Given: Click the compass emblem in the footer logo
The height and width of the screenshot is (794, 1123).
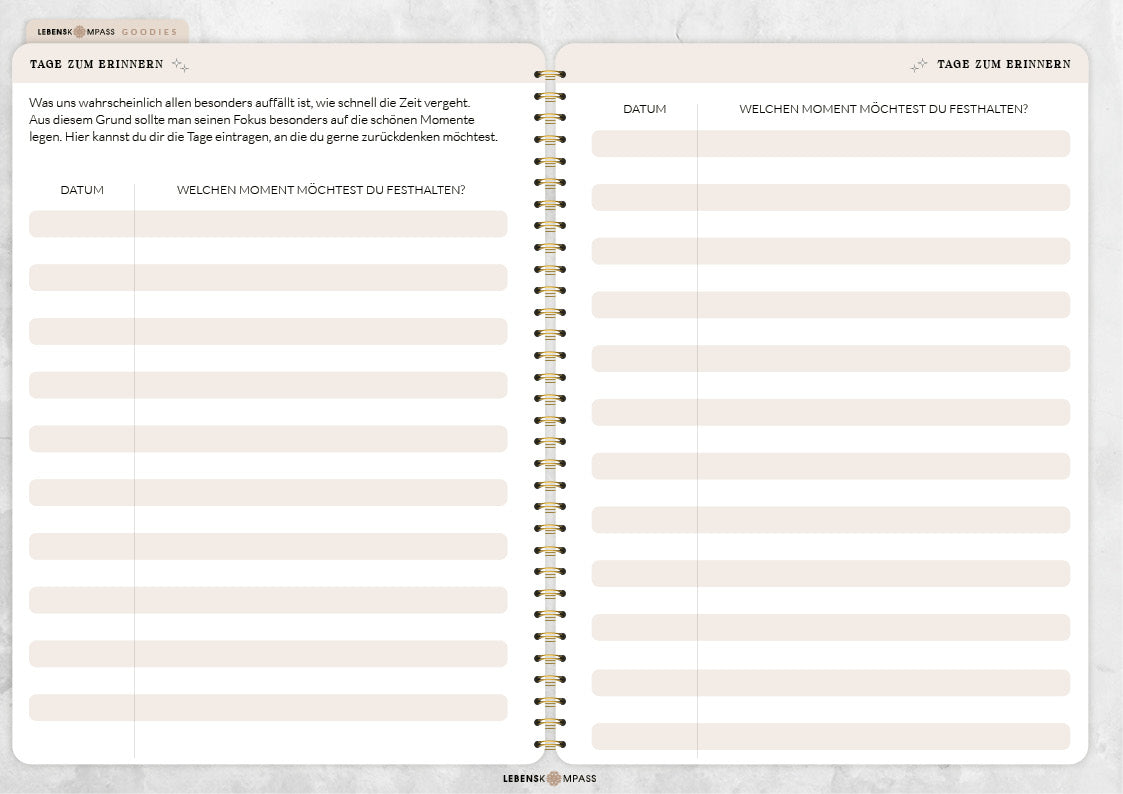Looking at the screenshot, I should [x=554, y=778].
